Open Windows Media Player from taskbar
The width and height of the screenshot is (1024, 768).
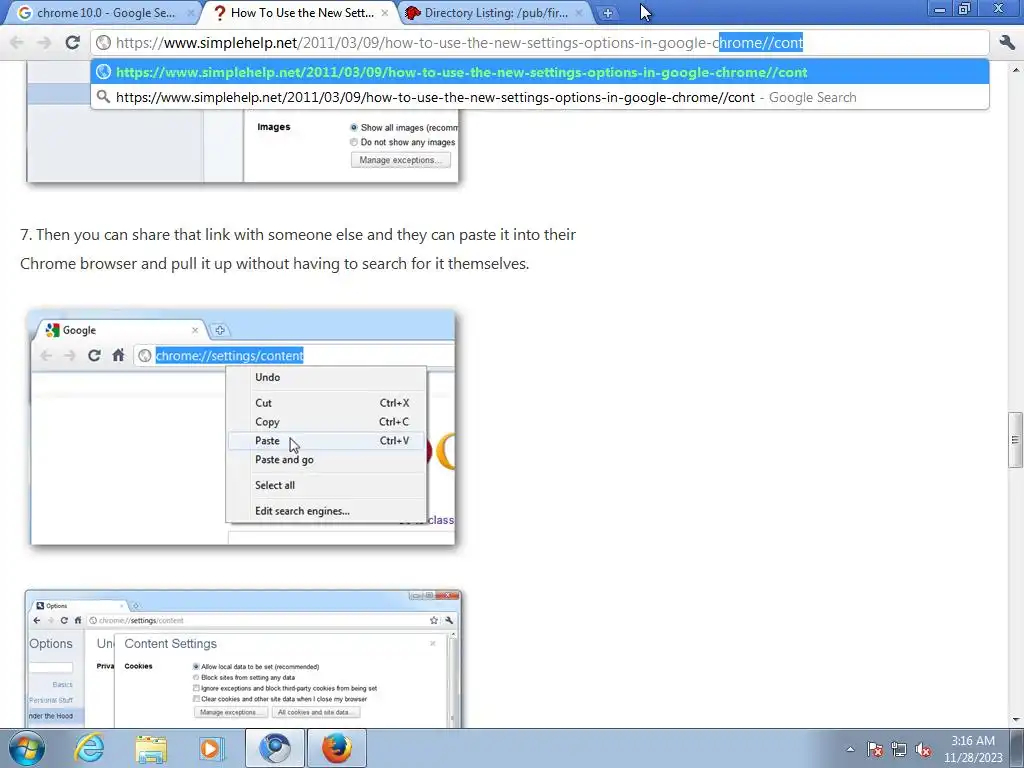coord(211,748)
